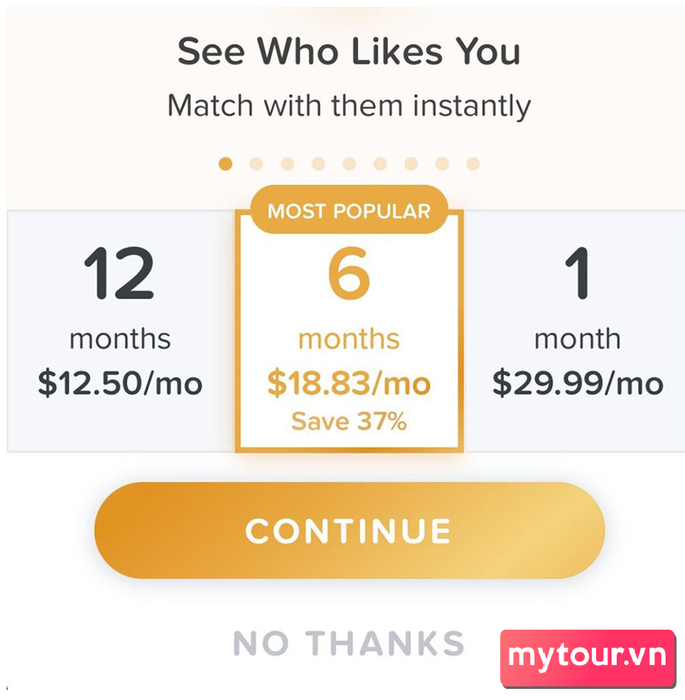The image size is (685, 700).
Task: Click the mytour.vn watermark logo
Action: coord(588,658)
